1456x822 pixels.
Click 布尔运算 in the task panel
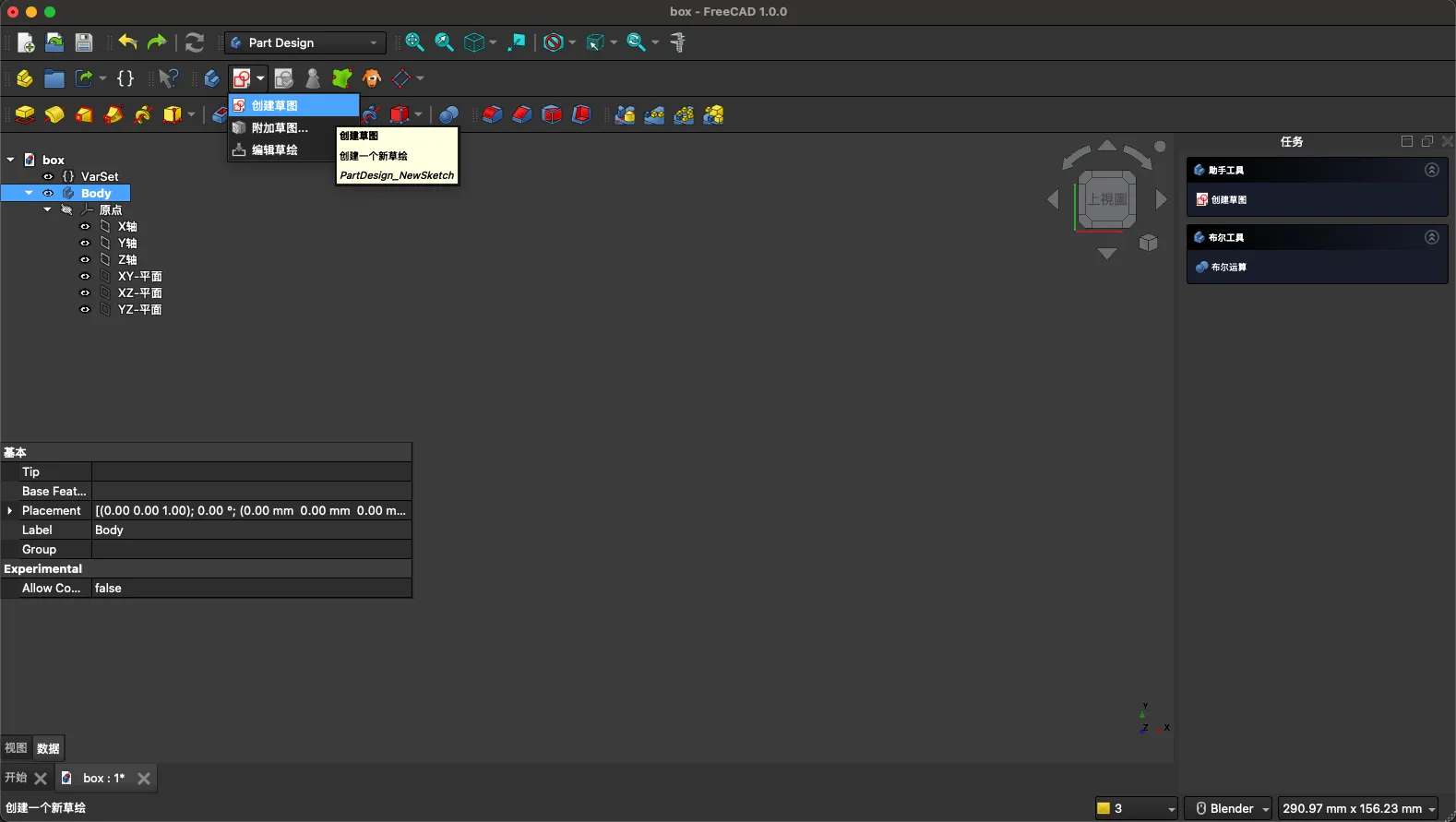coord(1221,267)
